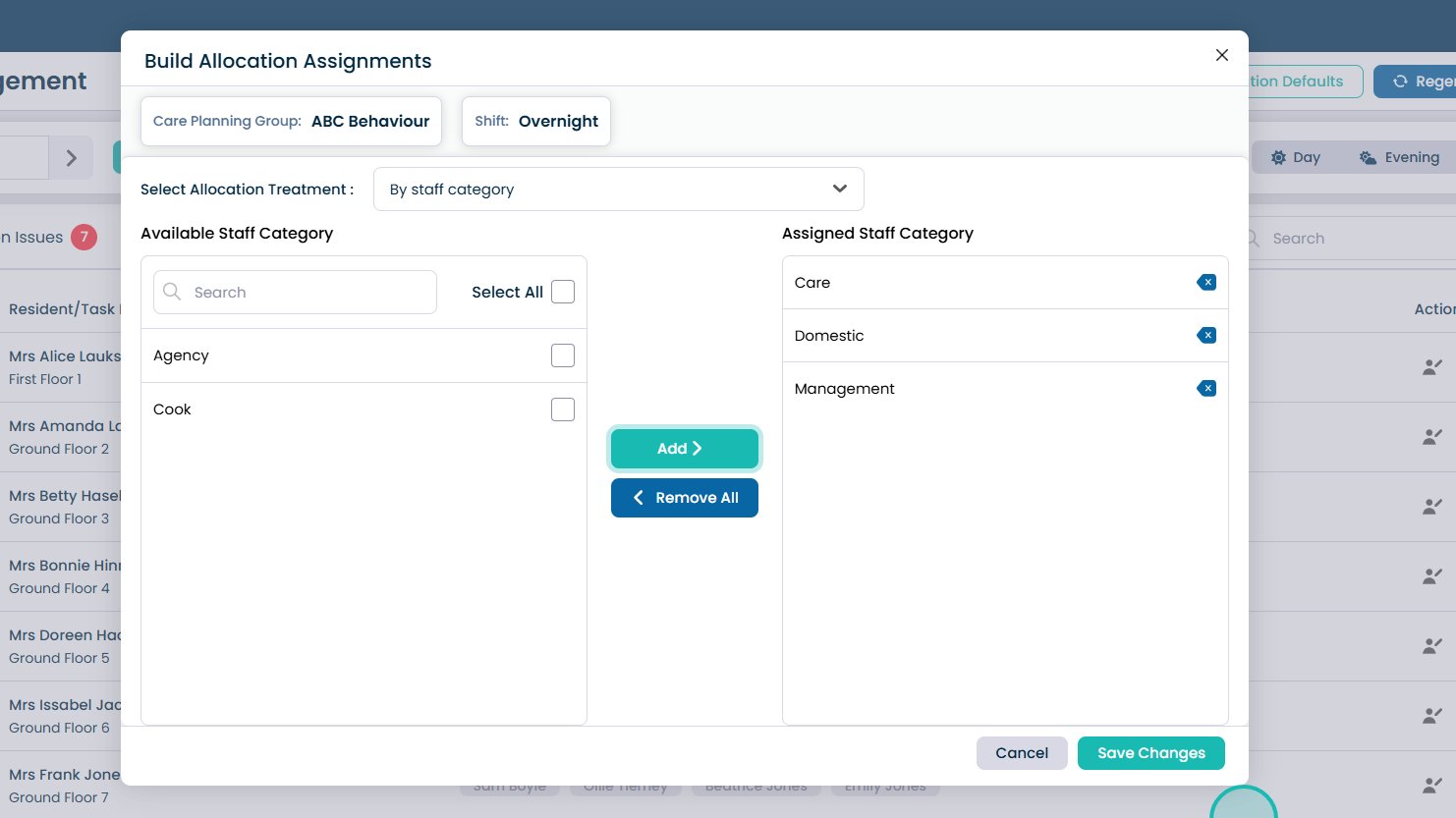This screenshot has width=1456, height=818.
Task: Remove the Management assigned category
Action: (1206, 389)
